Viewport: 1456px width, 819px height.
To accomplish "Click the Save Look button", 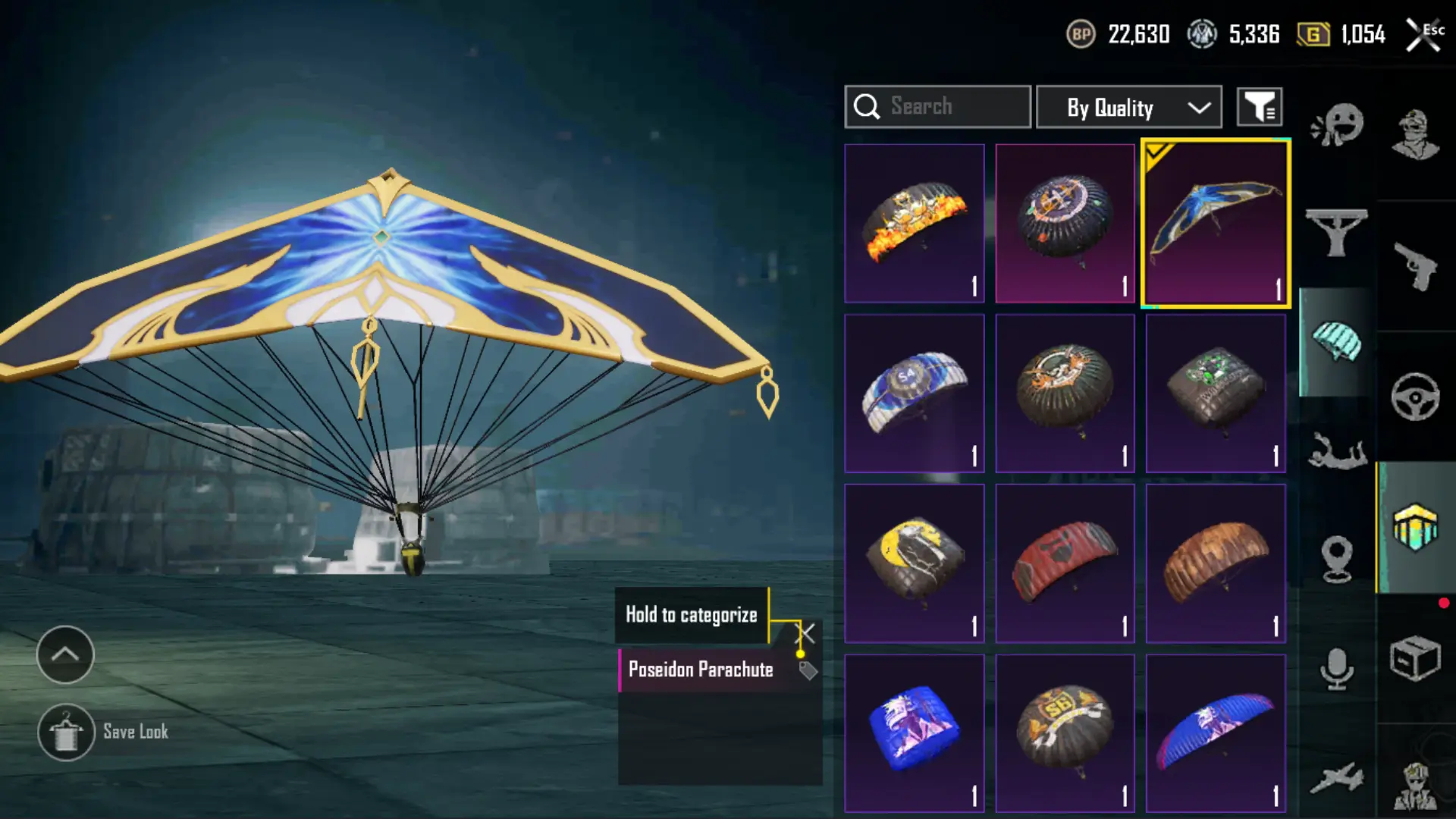I will [104, 733].
